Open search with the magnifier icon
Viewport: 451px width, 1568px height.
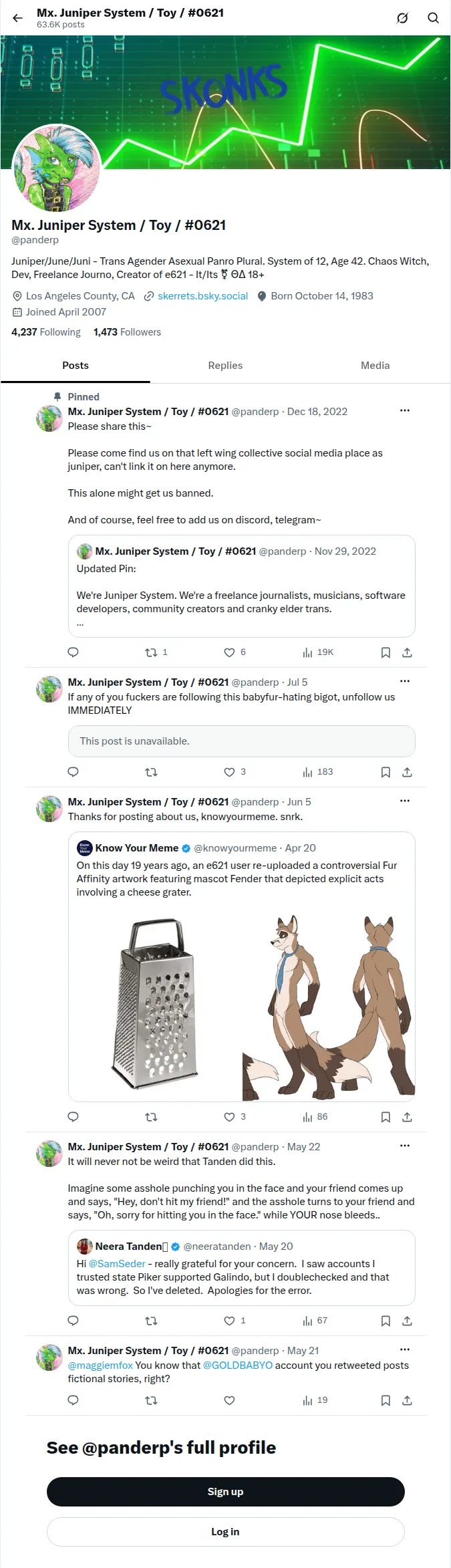tap(433, 18)
